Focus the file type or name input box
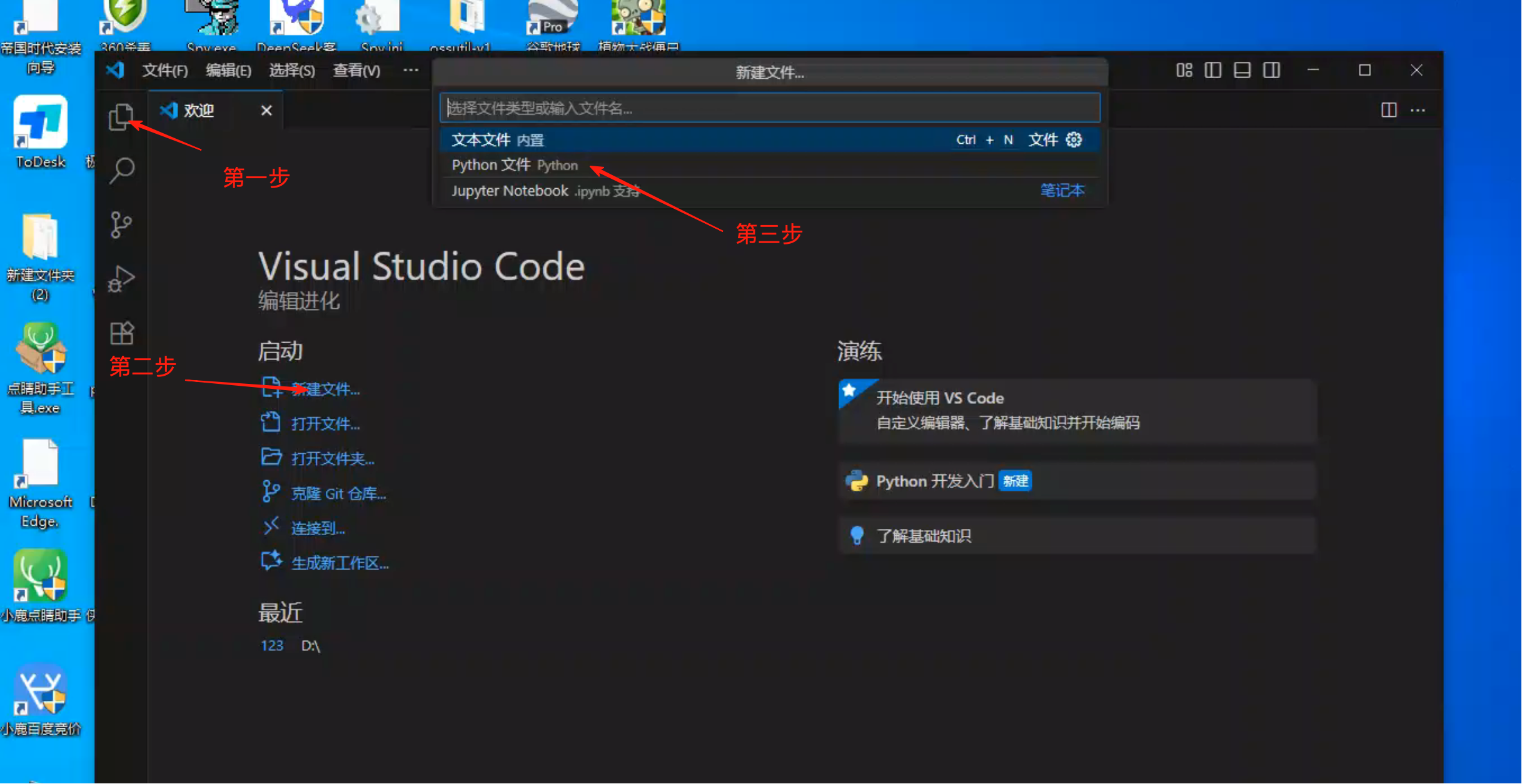Image resolution: width=1522 pixels, height=784 pixels. 770,108
